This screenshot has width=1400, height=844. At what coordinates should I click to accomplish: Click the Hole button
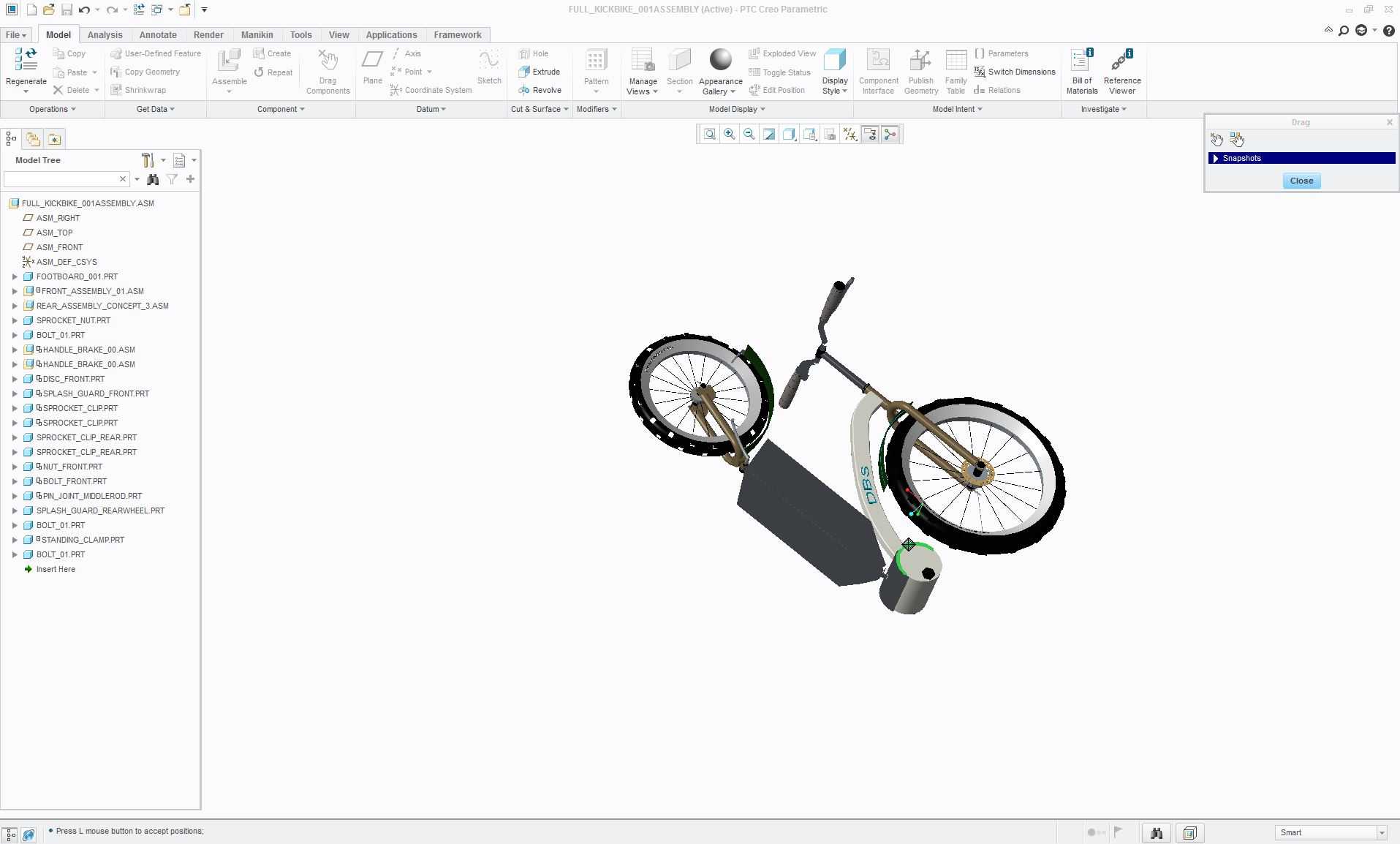point(533,53)
